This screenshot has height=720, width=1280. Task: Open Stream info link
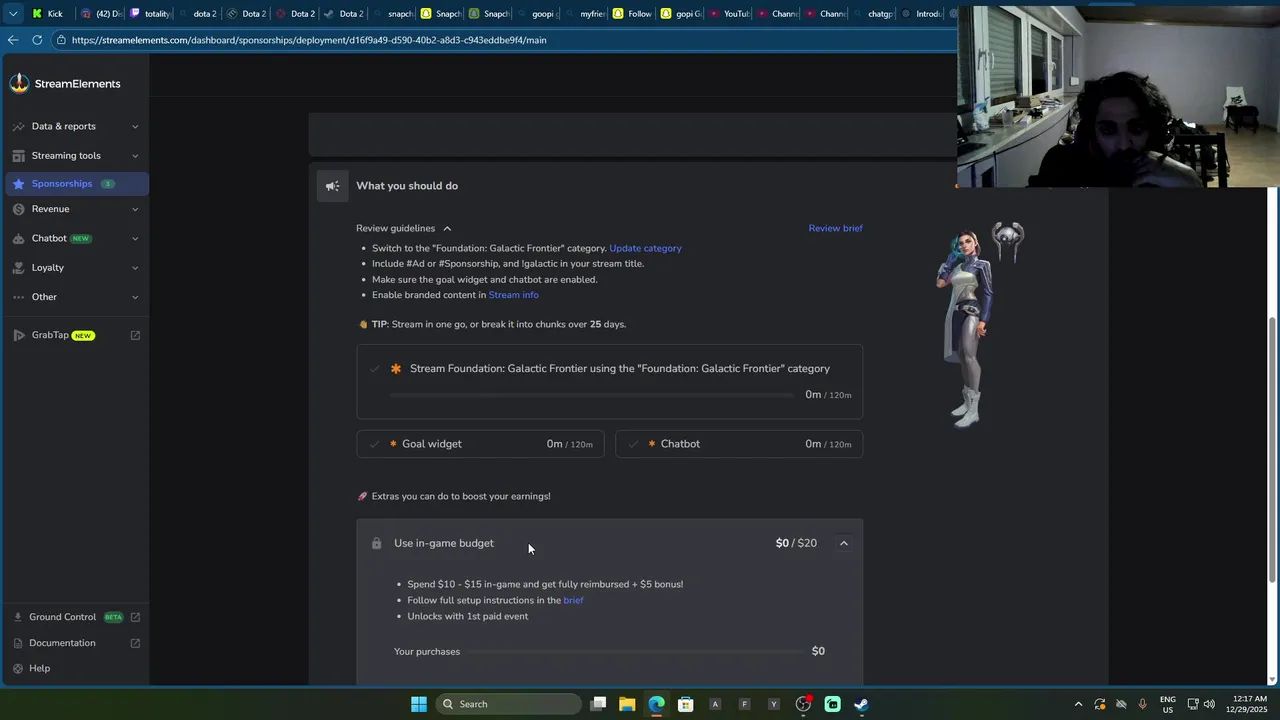click(513, 295)
